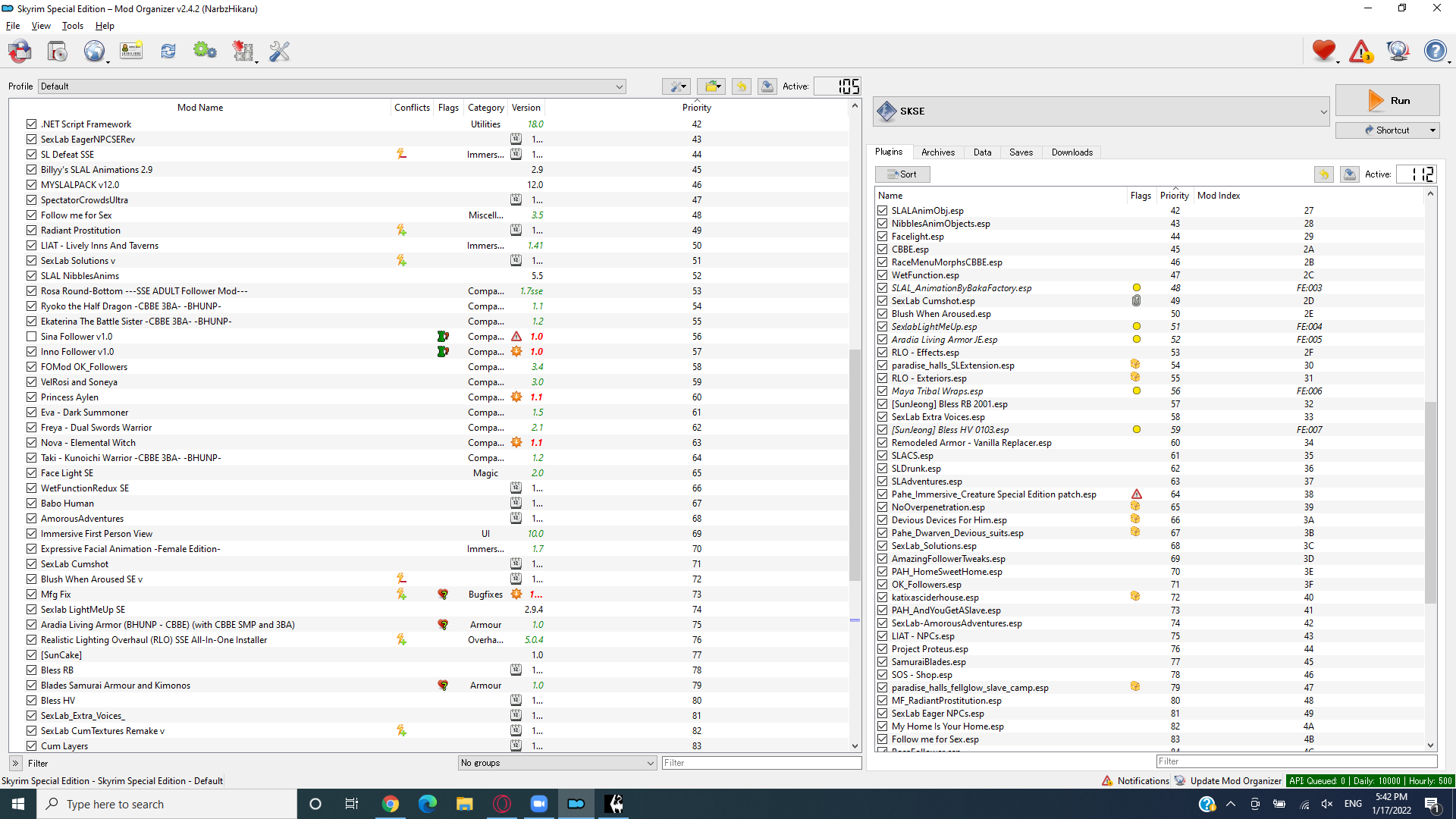Open Settings wrench and screwdriver icon
The width and height of the screenshot is (1456, 819).
coord(280,52)
